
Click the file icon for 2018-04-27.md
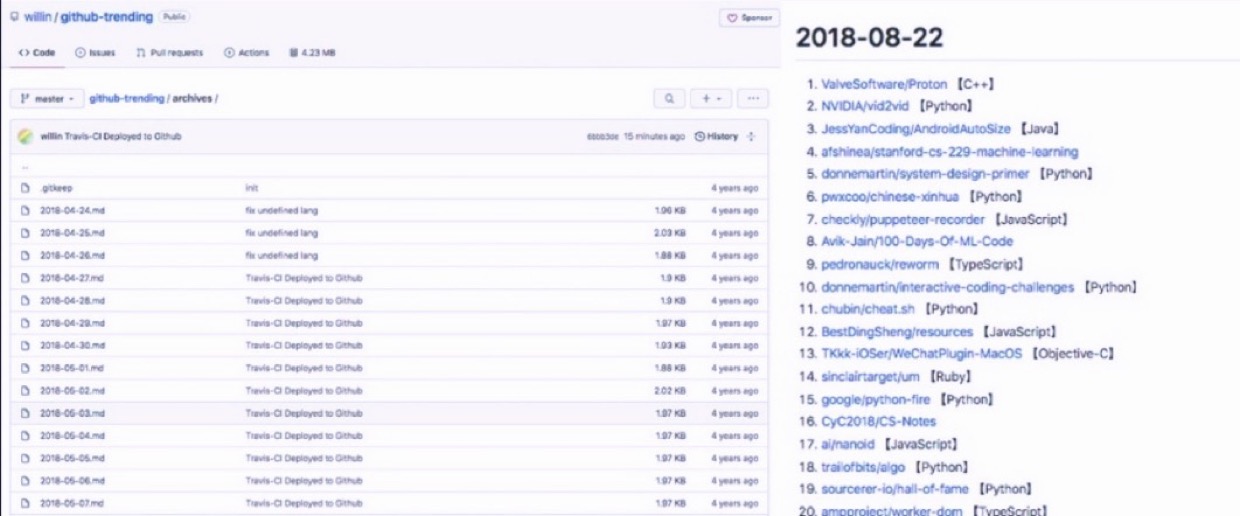pos(25,278)
